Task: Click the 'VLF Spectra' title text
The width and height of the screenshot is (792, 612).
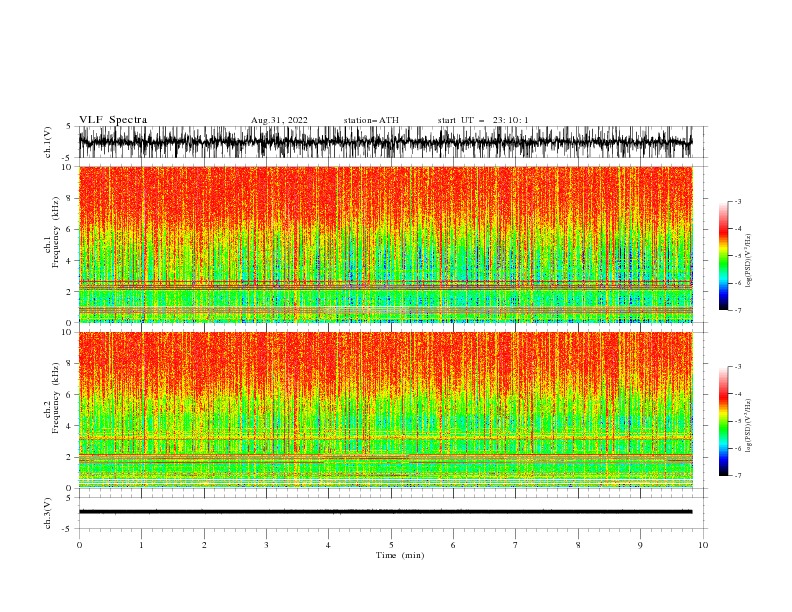Action: point(113,120)
